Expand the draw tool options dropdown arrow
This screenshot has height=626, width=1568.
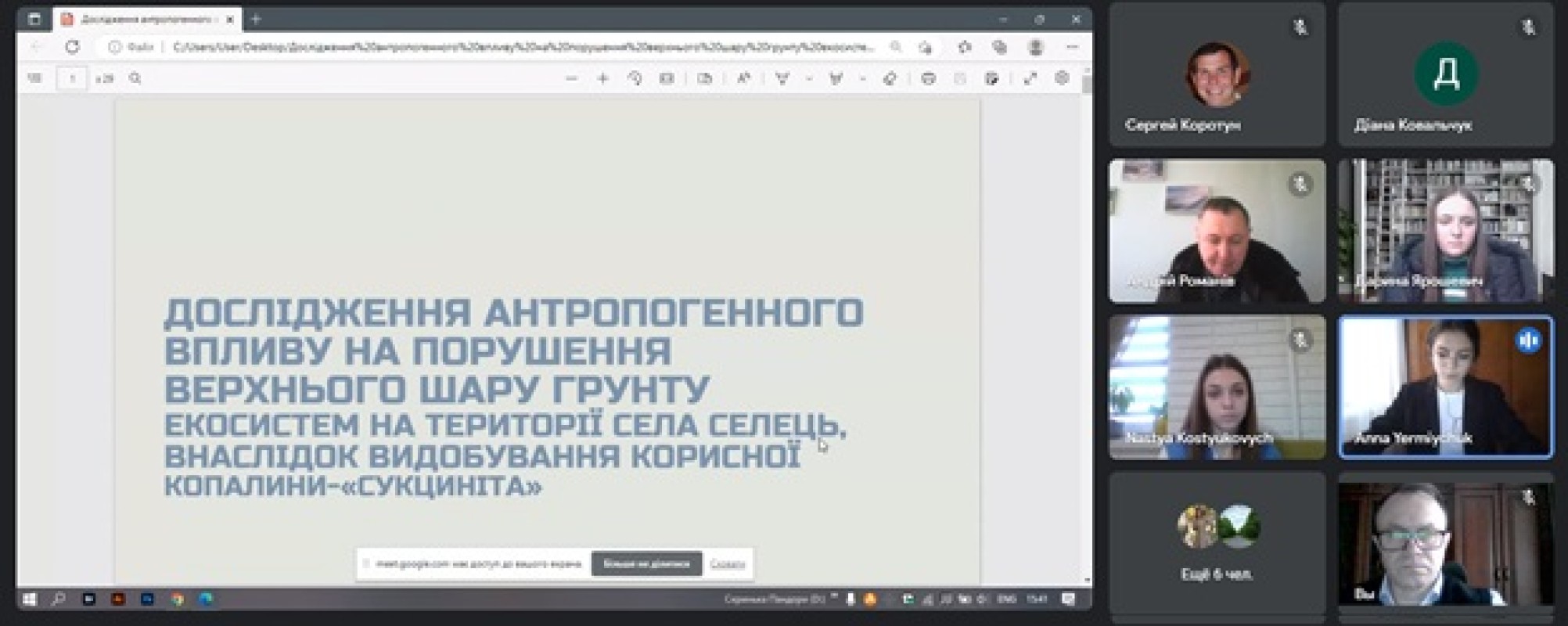809,78
